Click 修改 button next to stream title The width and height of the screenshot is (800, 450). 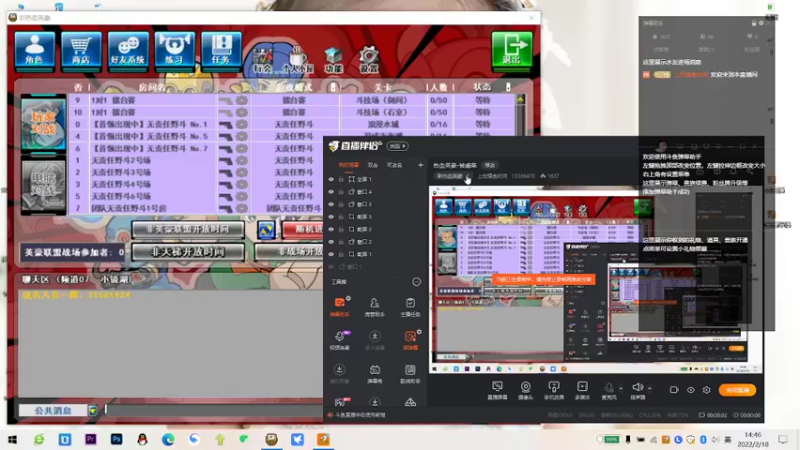[490, 165]
